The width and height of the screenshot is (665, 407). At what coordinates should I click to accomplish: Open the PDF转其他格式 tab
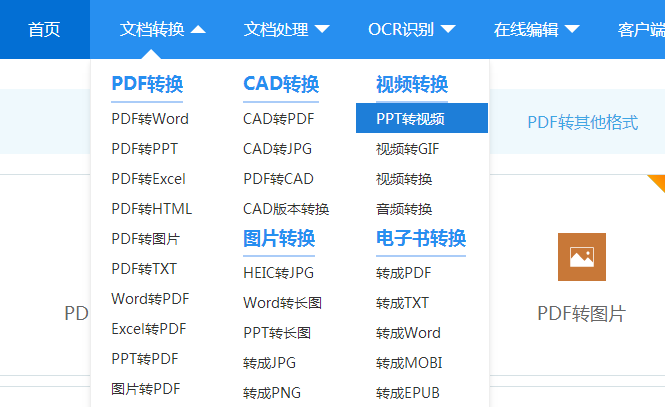(x=583, y=123)
